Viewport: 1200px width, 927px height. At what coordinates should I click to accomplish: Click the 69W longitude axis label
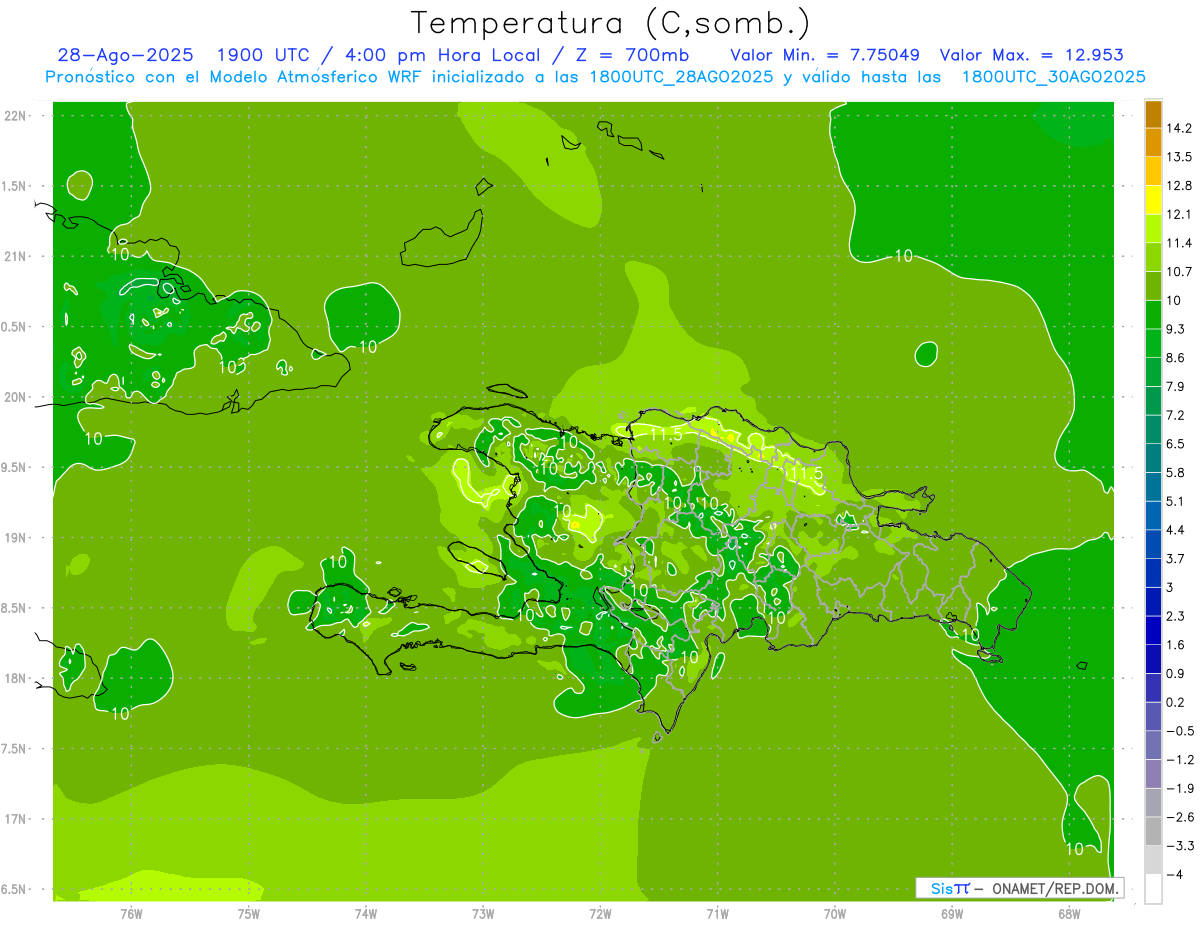[x=952, y=913]
